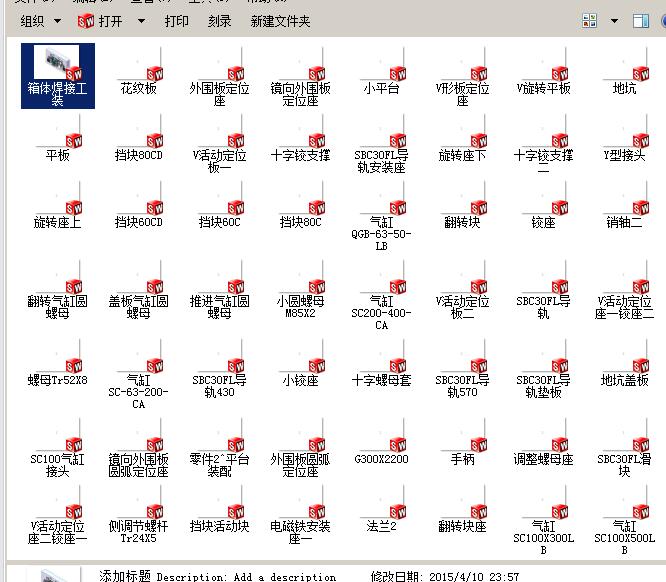Viewport: 666px width, 582px height.
Task: Click the 打印 toolbar button
Action: [177, 21]
